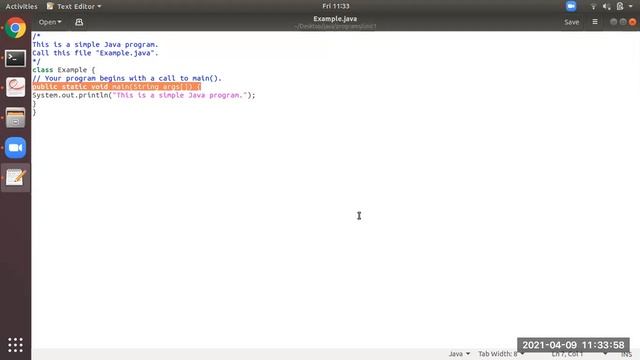Expand the system menu arrow
640x360 pixels.
(x=631, y=6)
